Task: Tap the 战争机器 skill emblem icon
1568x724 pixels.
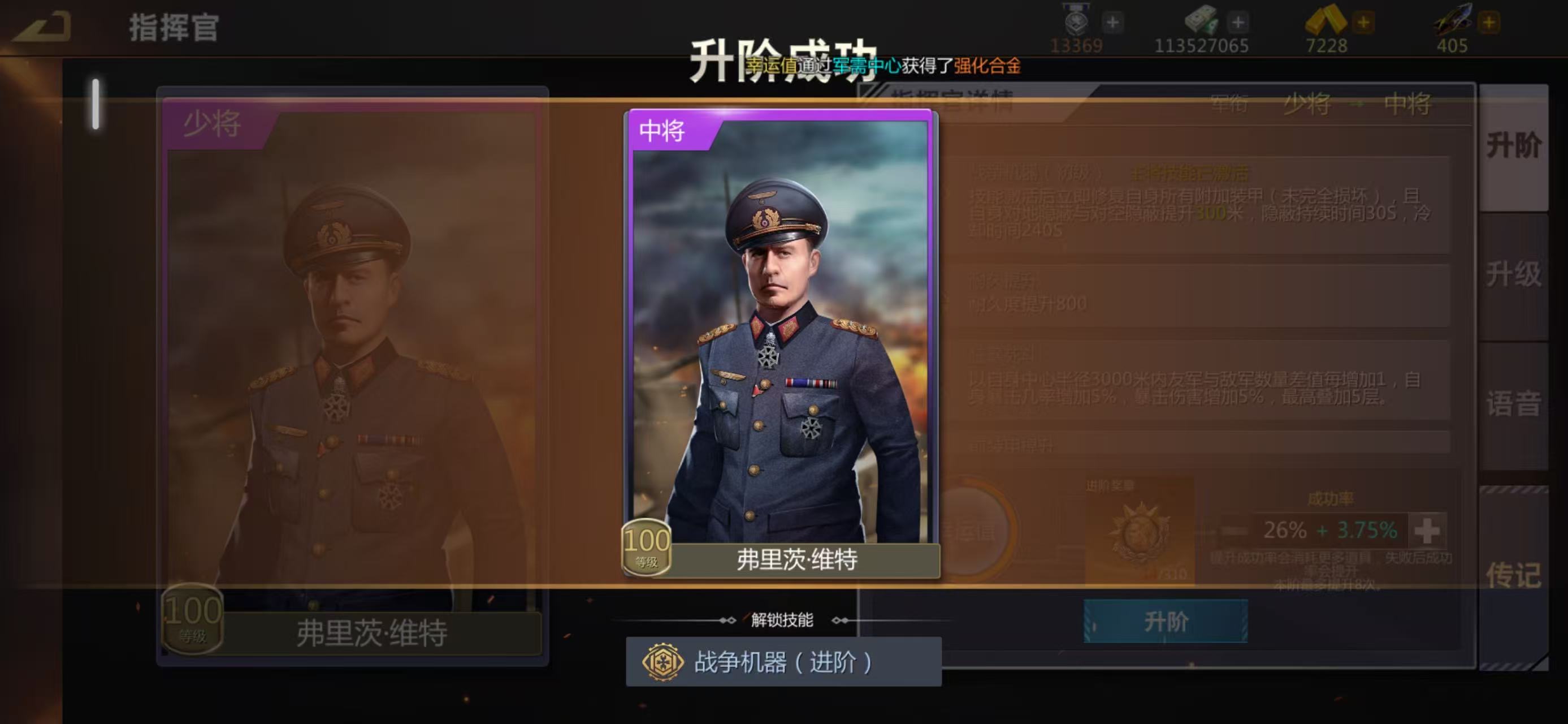Action: click(x=662, y=661)
